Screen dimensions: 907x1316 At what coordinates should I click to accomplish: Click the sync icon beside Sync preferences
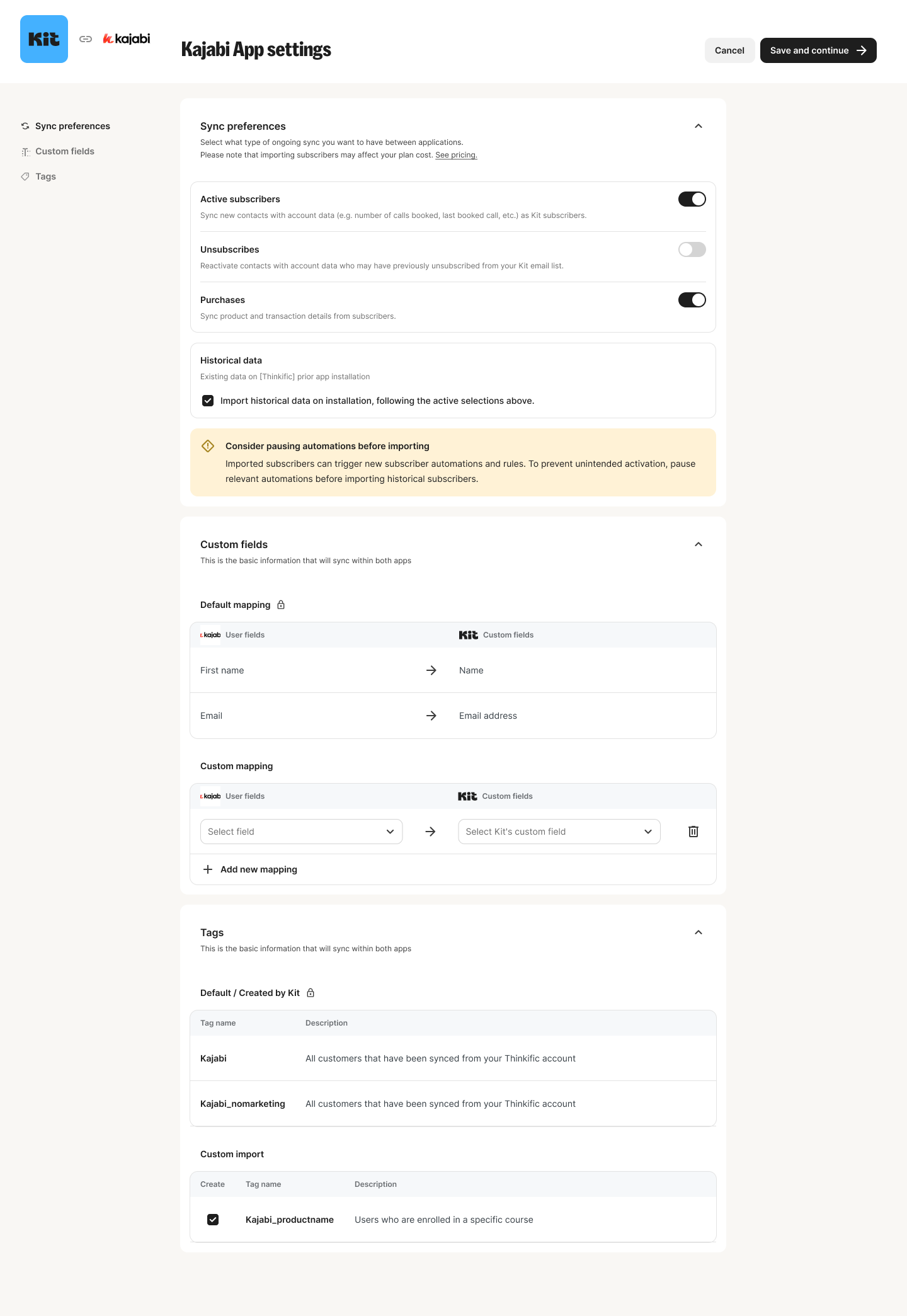click(x=25, y=126)
